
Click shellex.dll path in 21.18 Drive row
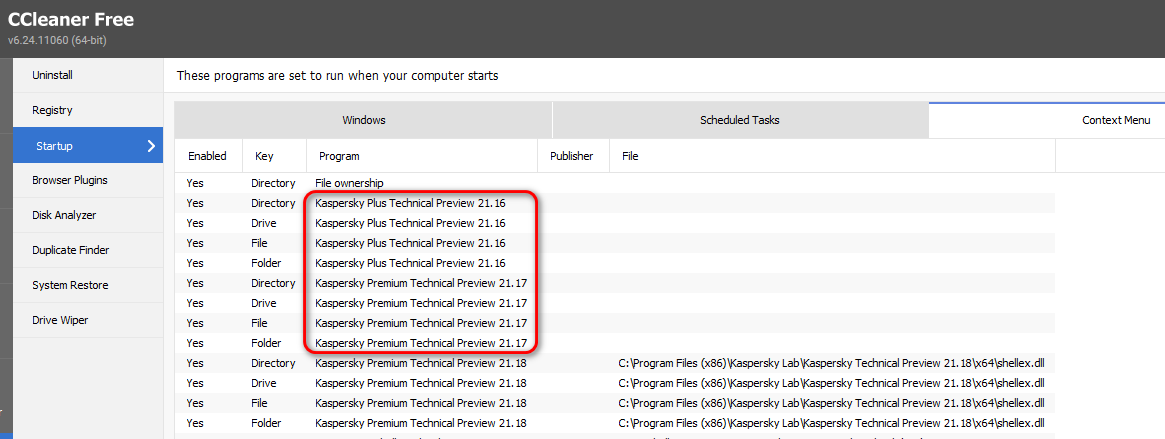tap(831, 383)
